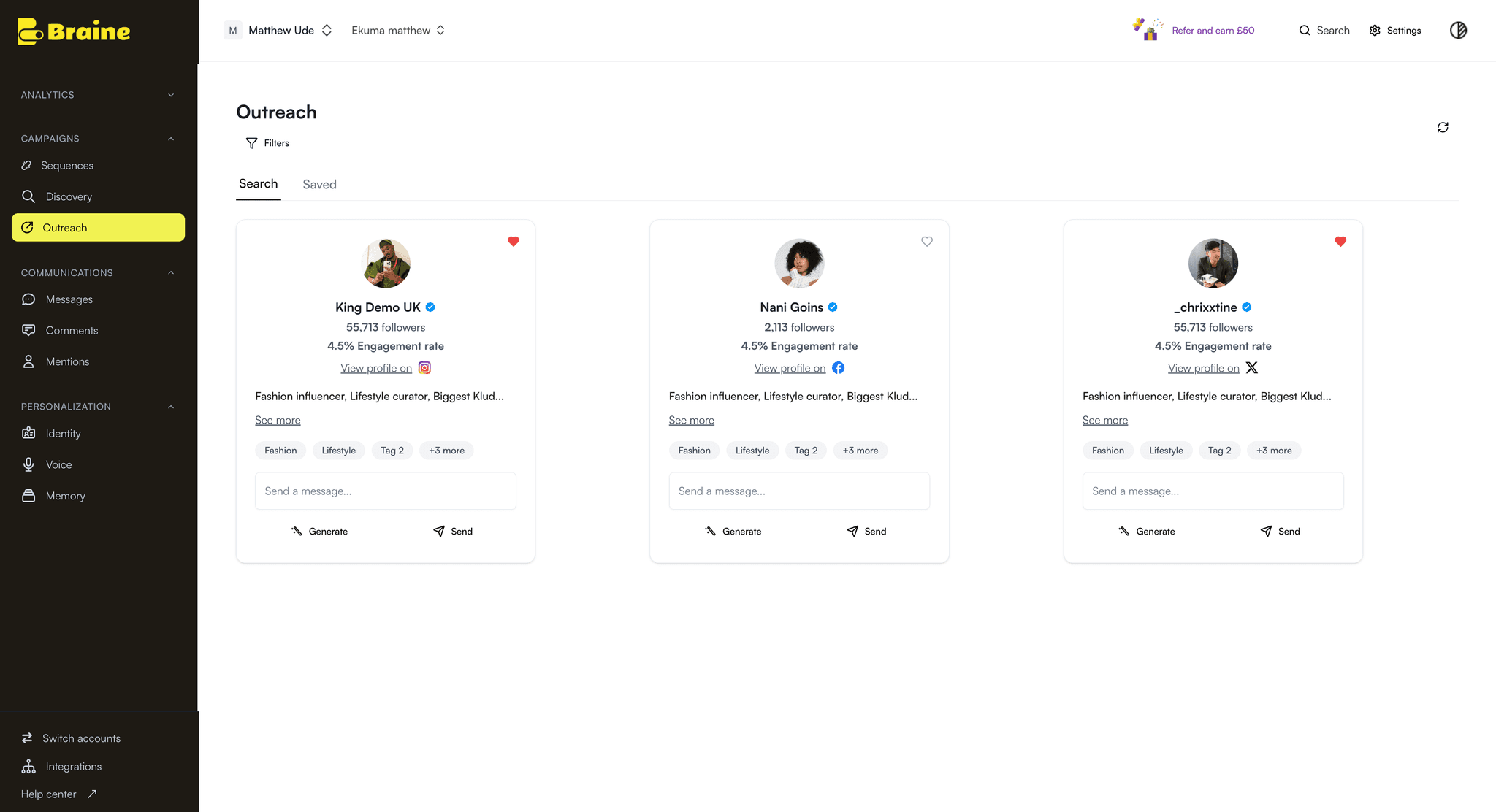Unfavorite King Demo UK heart
The image size is (1496, 812).
point(514,242)
